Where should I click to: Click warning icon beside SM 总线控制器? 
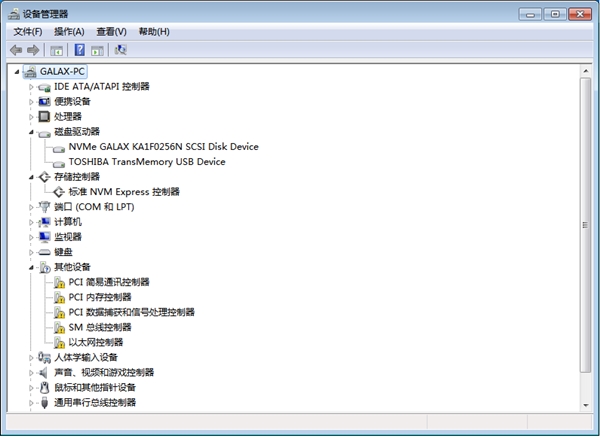tap(59, 327)
